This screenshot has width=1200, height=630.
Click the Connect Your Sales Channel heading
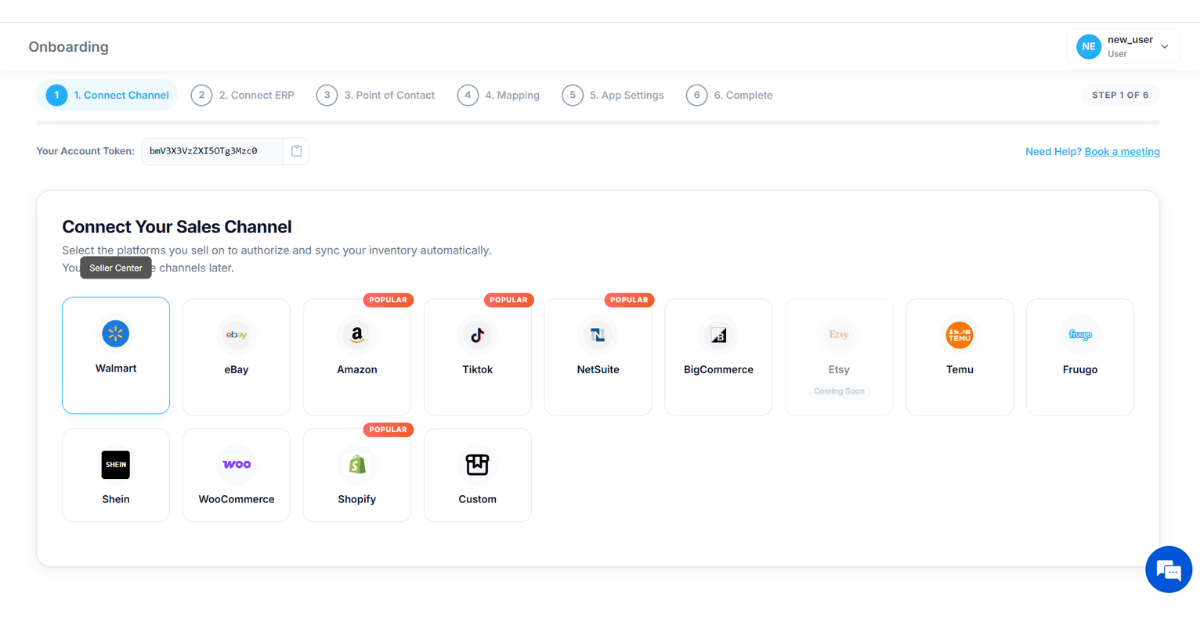pyautogui.click(x=177, y=227)
